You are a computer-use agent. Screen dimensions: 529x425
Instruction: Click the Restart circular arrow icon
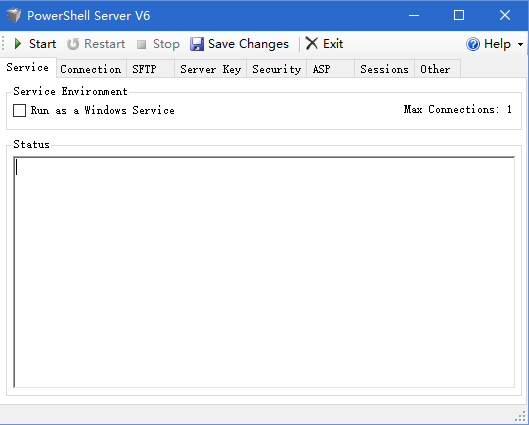coord(73,44)
